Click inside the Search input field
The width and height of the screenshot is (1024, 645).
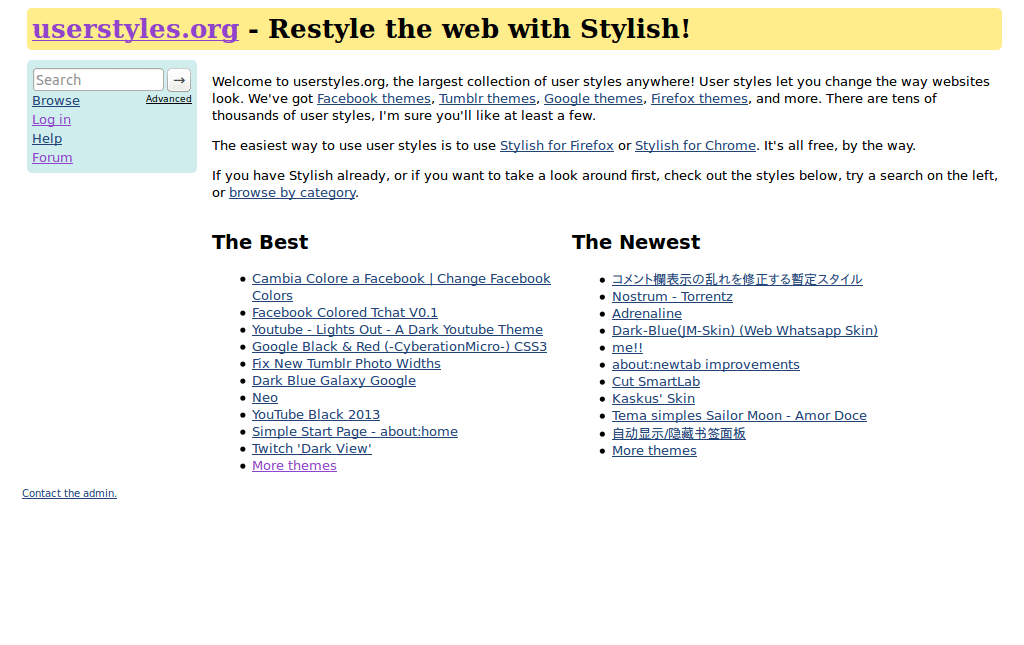tap(97, 79)
